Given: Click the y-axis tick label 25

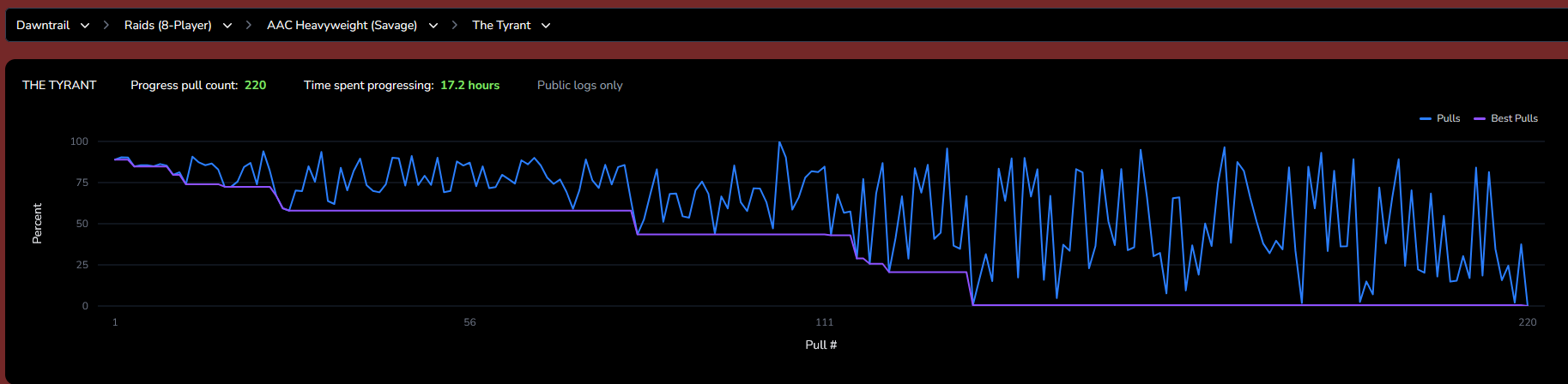Looking at the screenshot, I should [82, 265].
